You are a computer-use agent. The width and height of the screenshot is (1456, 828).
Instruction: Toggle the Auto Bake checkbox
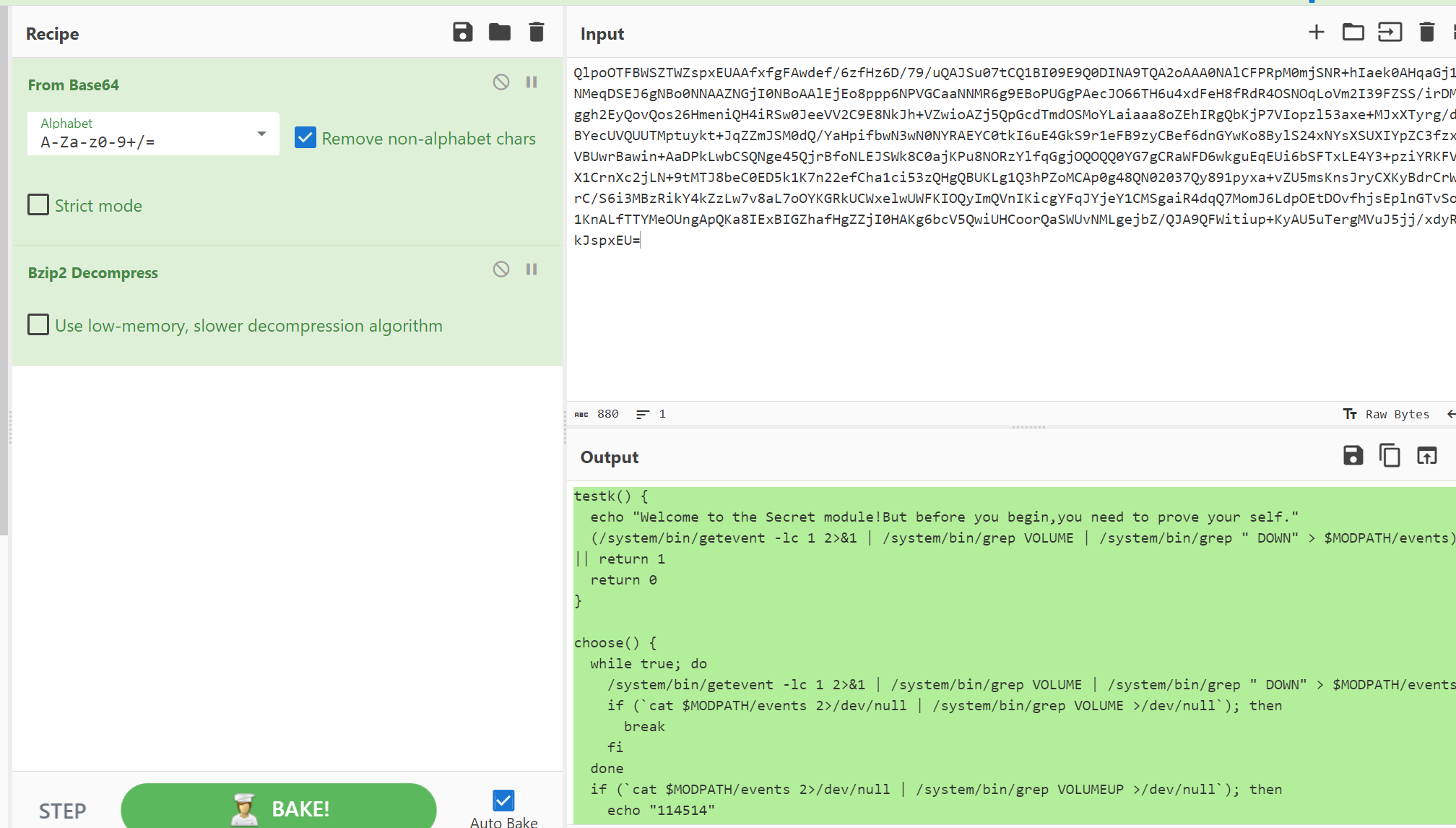[503, 801]
